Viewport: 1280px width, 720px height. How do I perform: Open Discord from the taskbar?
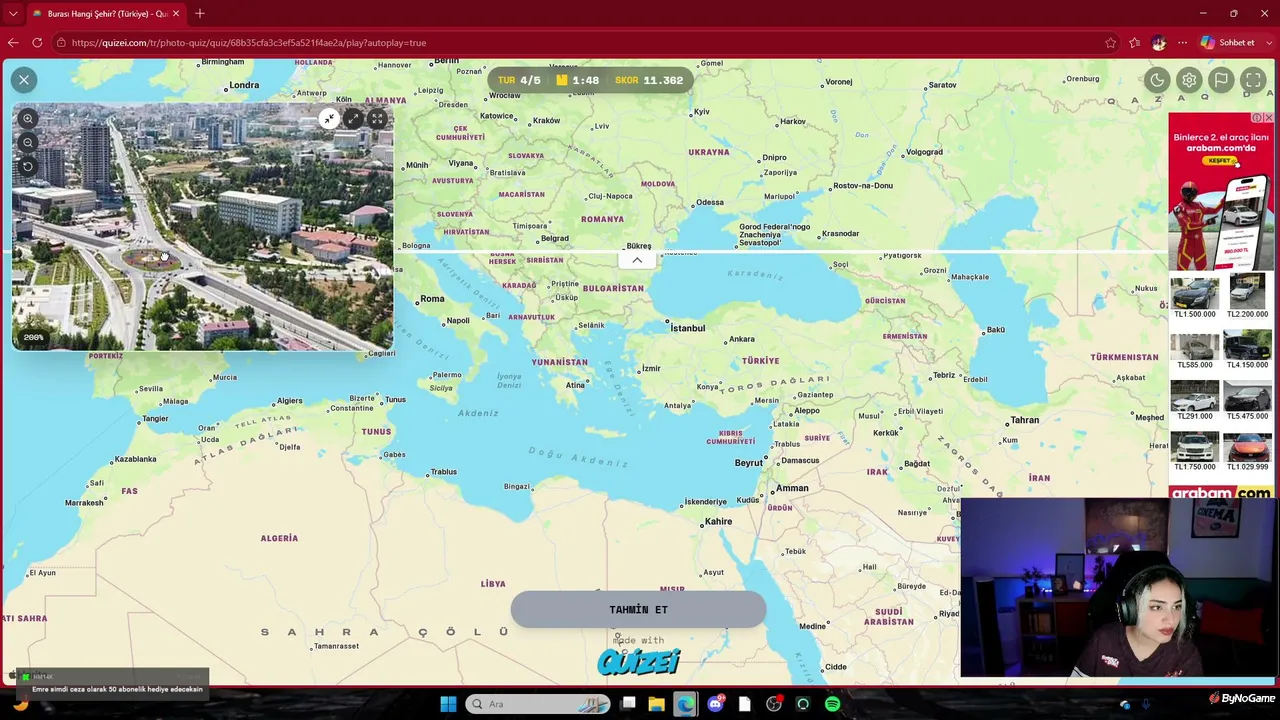[715, 704]
